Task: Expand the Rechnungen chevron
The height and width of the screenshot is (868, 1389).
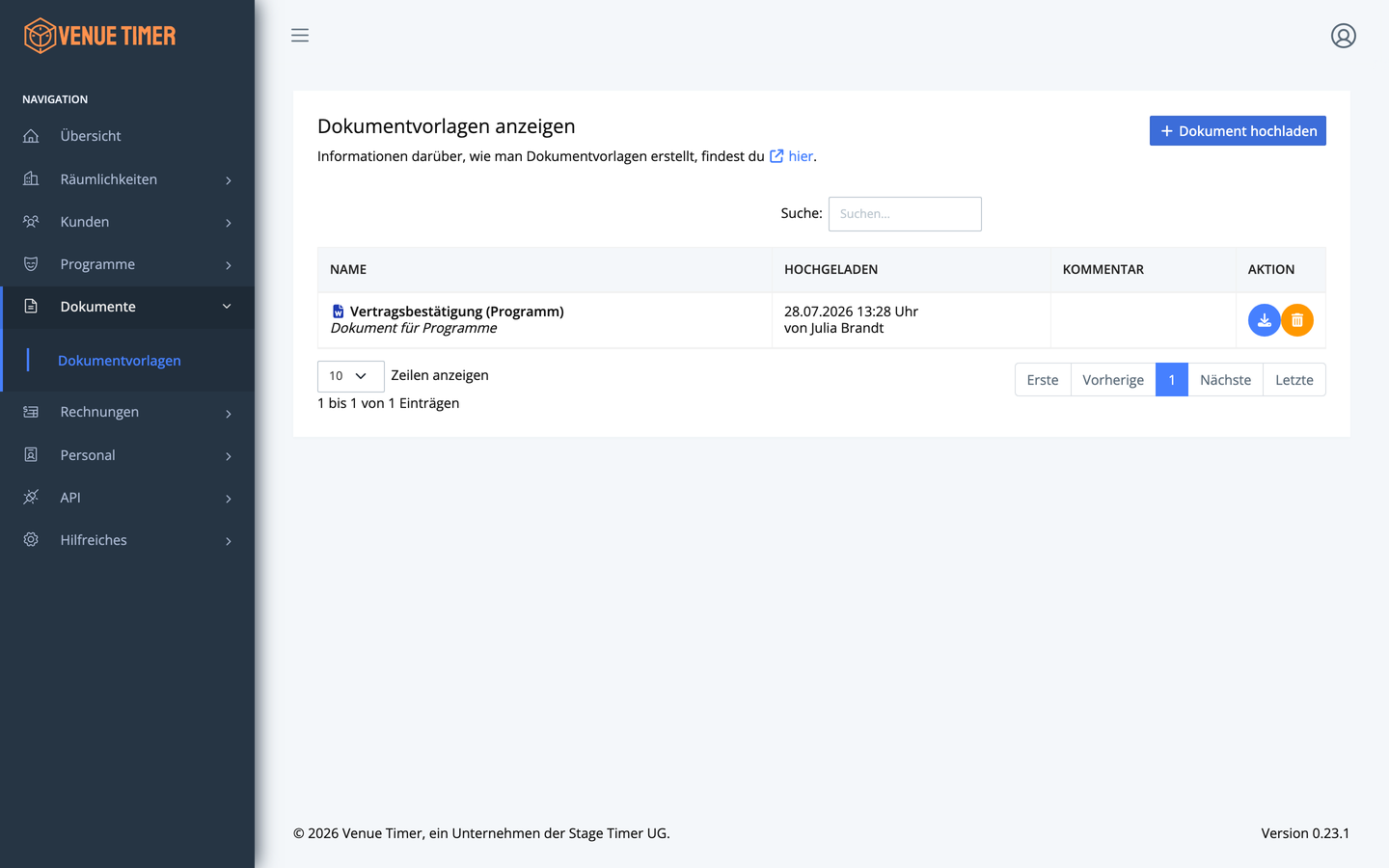Action: [229, 414]
